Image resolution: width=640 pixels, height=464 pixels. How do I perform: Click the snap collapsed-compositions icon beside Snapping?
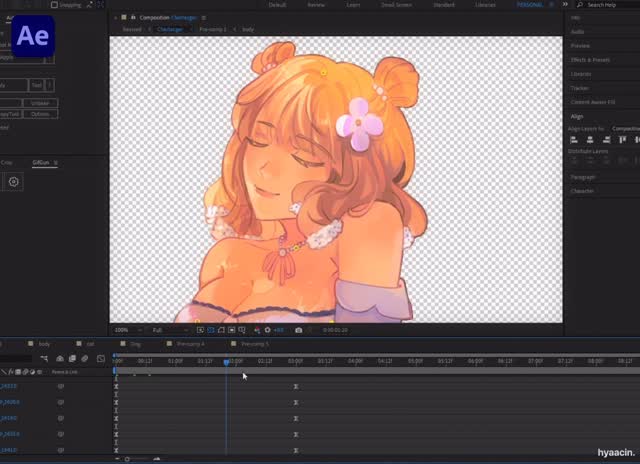(100, 5)
